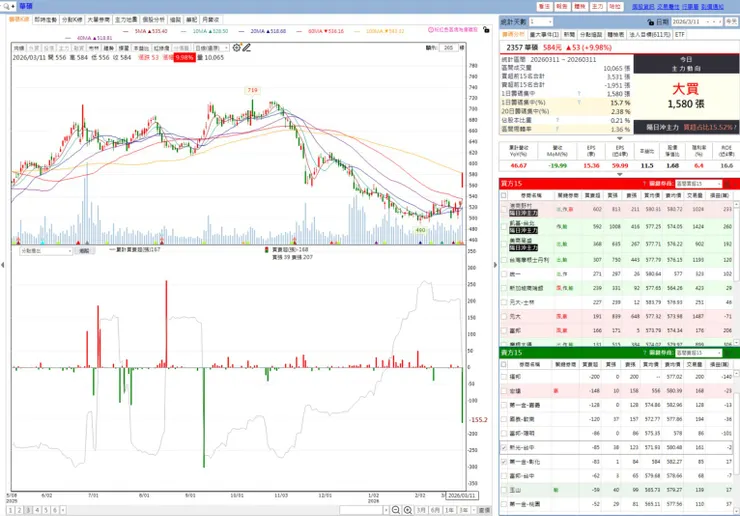This screenshot has height=516, width=740.
Task: Click the lock icon above the chart
Action: [x=486, y=30]
